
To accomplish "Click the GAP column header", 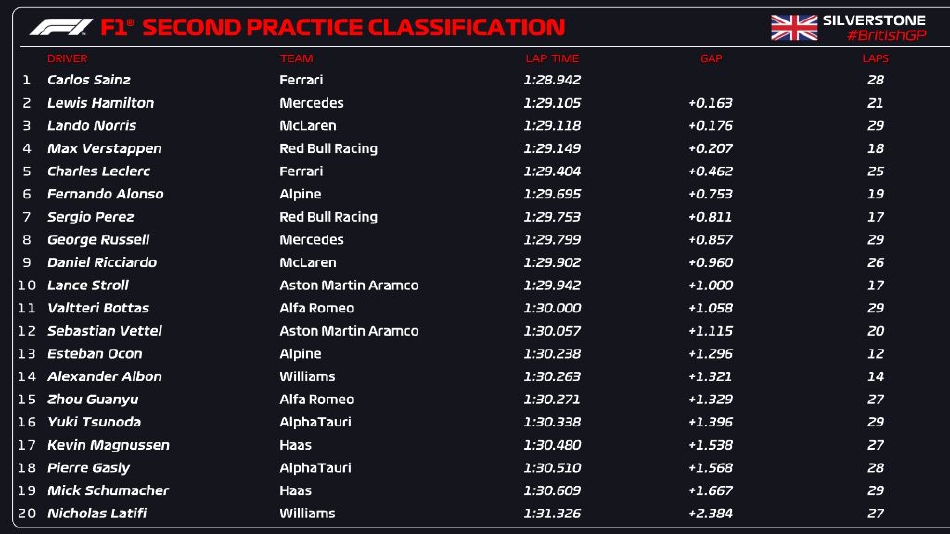I will click(x=711, y=59).
